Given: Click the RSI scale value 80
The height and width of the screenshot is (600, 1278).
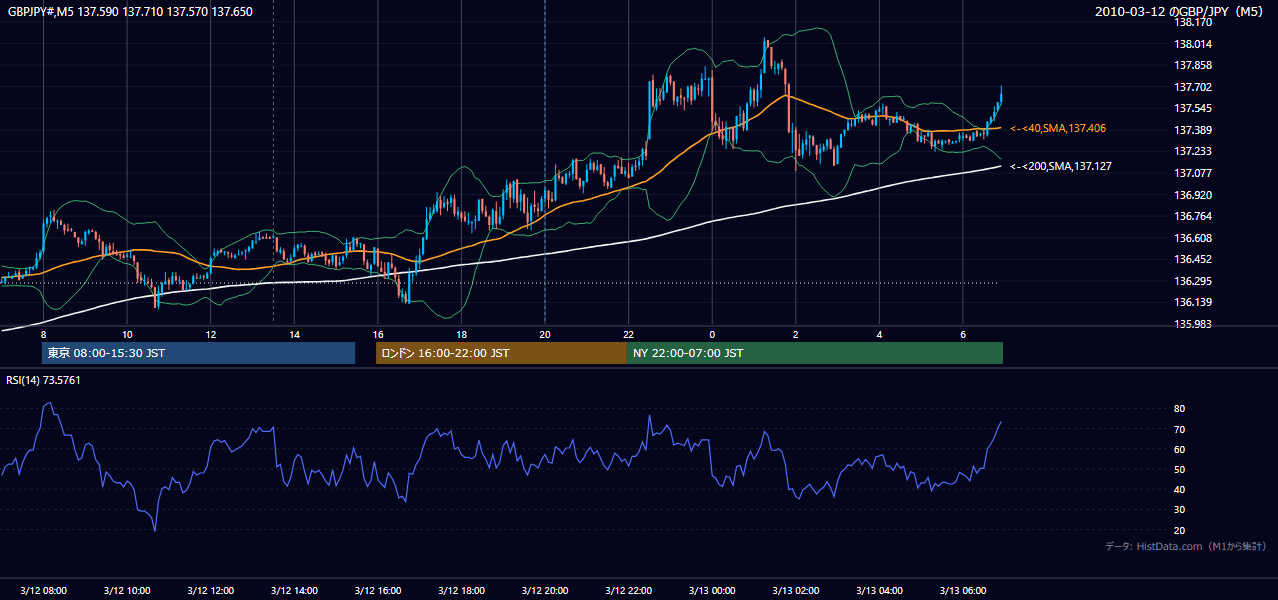Looking at the screenshot, I should point(1180,409).
